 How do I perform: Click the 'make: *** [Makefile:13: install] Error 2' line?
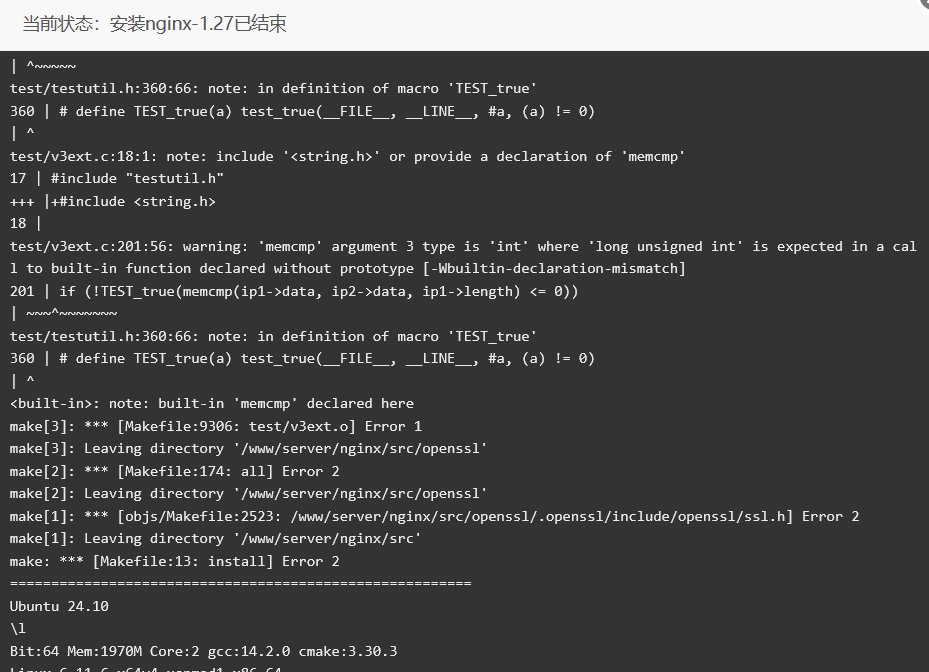(175, 561)
